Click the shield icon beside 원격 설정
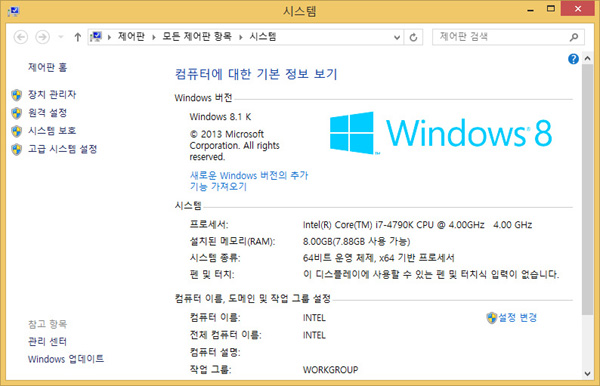The height and width of the screenshot is (386, 600). tap(16, 113)
